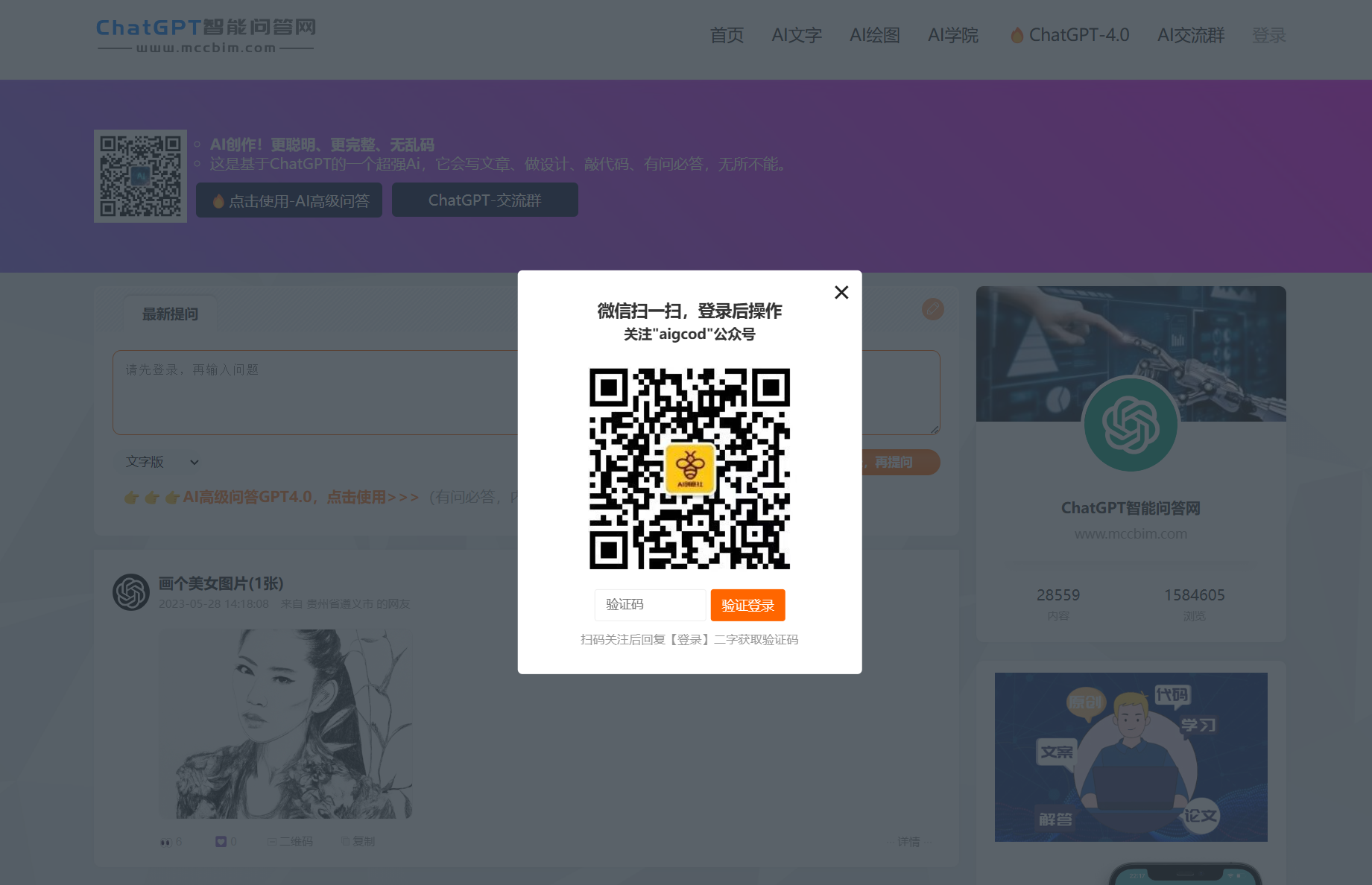
Task: Click the ChatGPT智能问答网 site logo
Action: [x=206, y=36]
